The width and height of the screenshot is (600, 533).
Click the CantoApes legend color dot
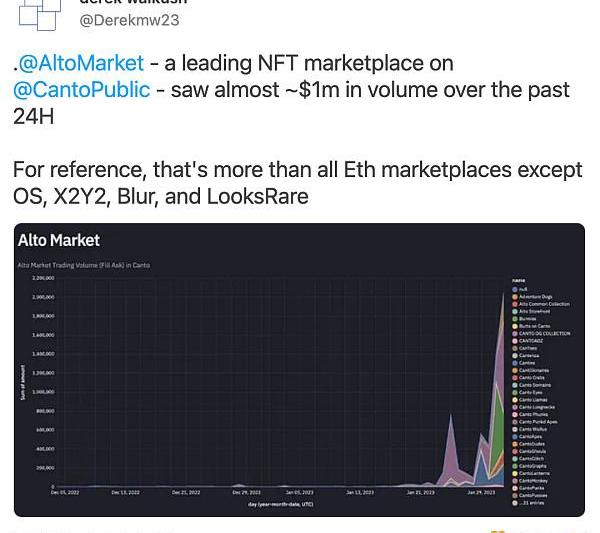pos(515,437)
